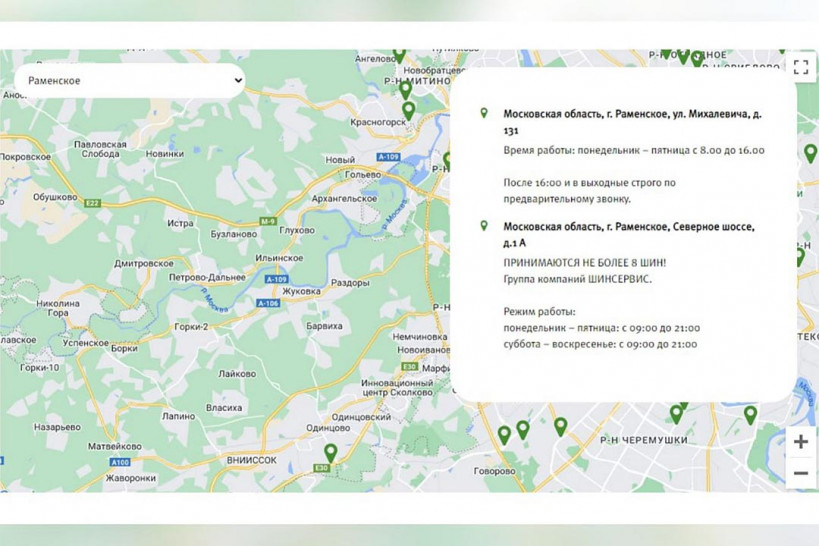Click the Николина Гора label
This screenshot has width=819, height=546.
coord(58,308)
